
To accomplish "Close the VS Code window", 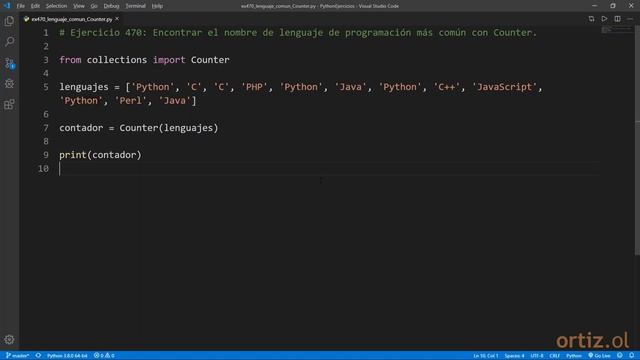I will 631,6.
